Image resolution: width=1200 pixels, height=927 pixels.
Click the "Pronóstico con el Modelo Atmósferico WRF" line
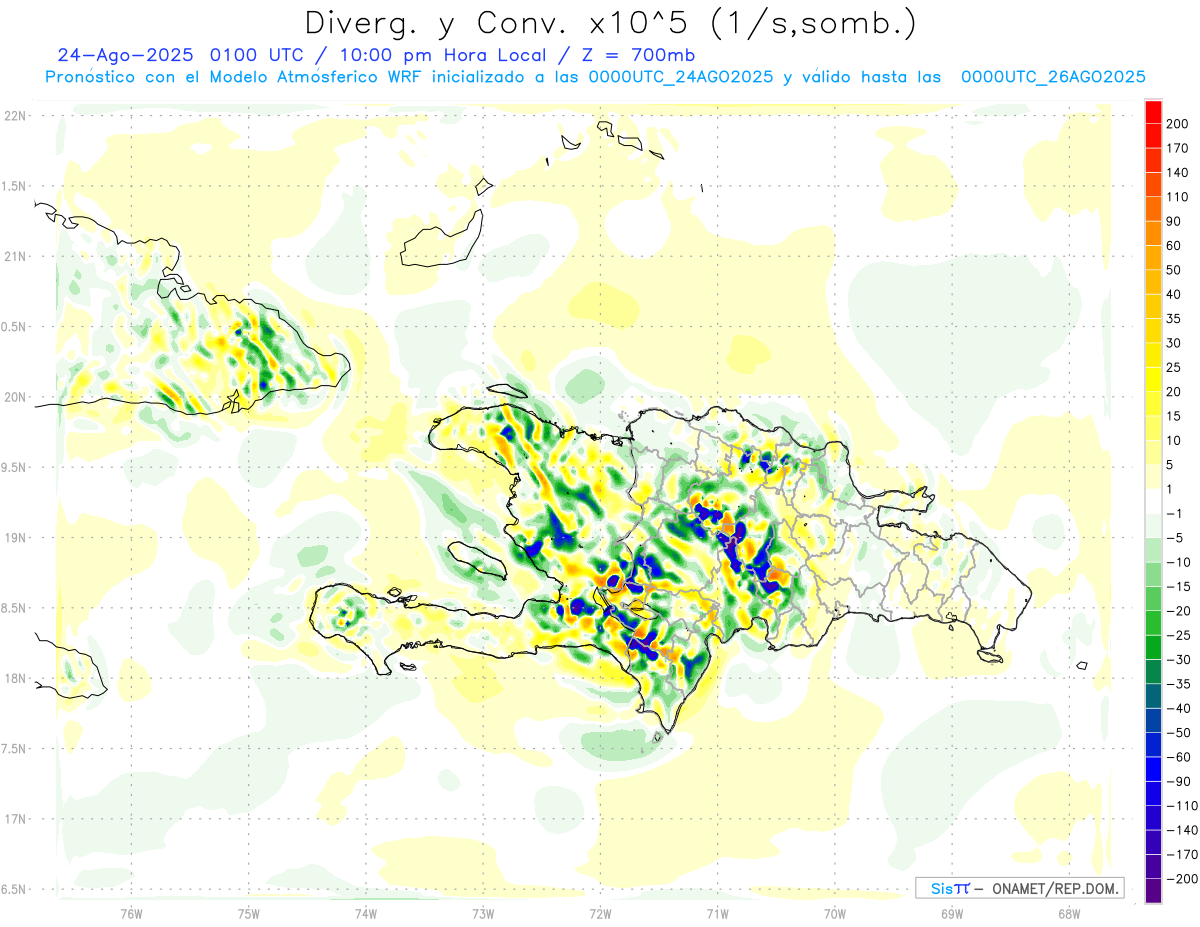595,77
